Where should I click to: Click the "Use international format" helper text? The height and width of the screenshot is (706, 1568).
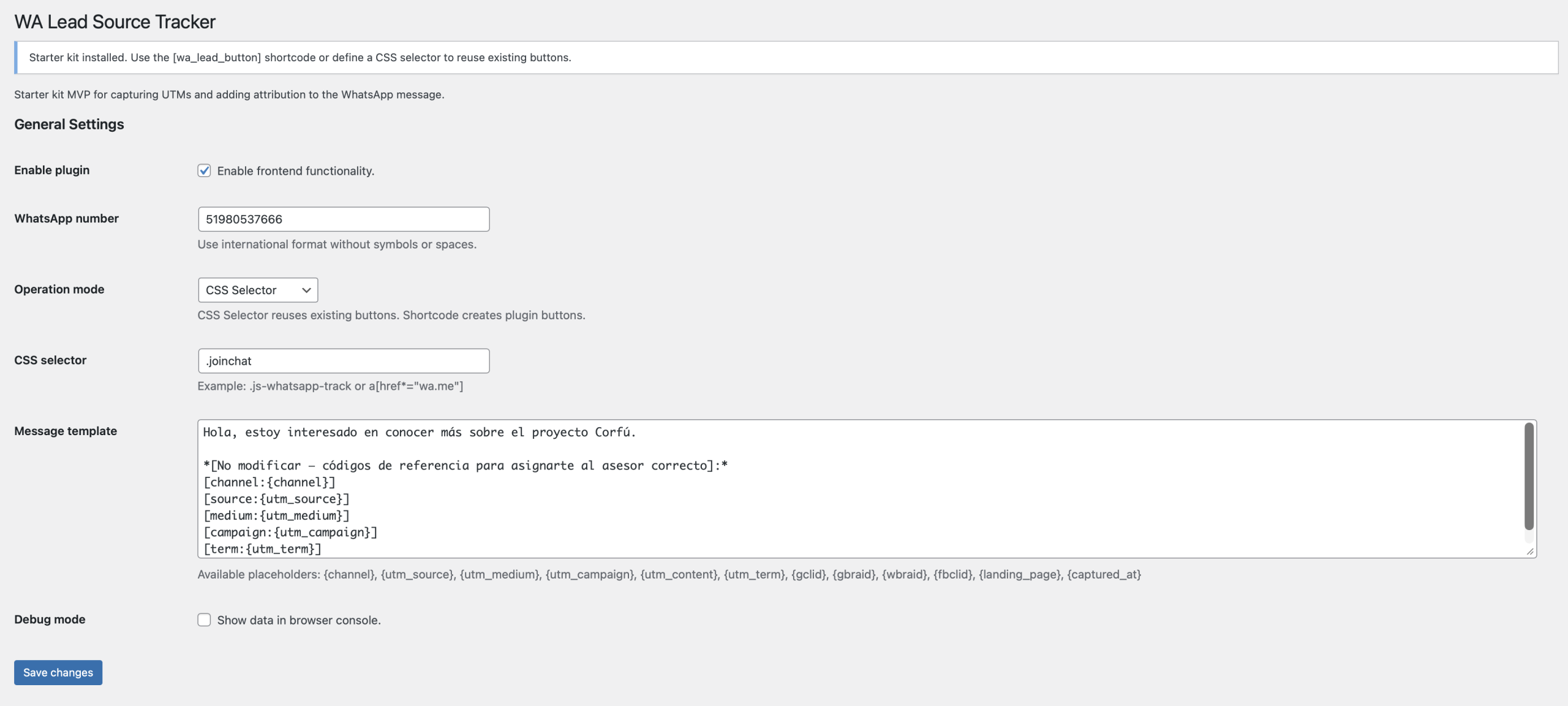pos(336,244)
